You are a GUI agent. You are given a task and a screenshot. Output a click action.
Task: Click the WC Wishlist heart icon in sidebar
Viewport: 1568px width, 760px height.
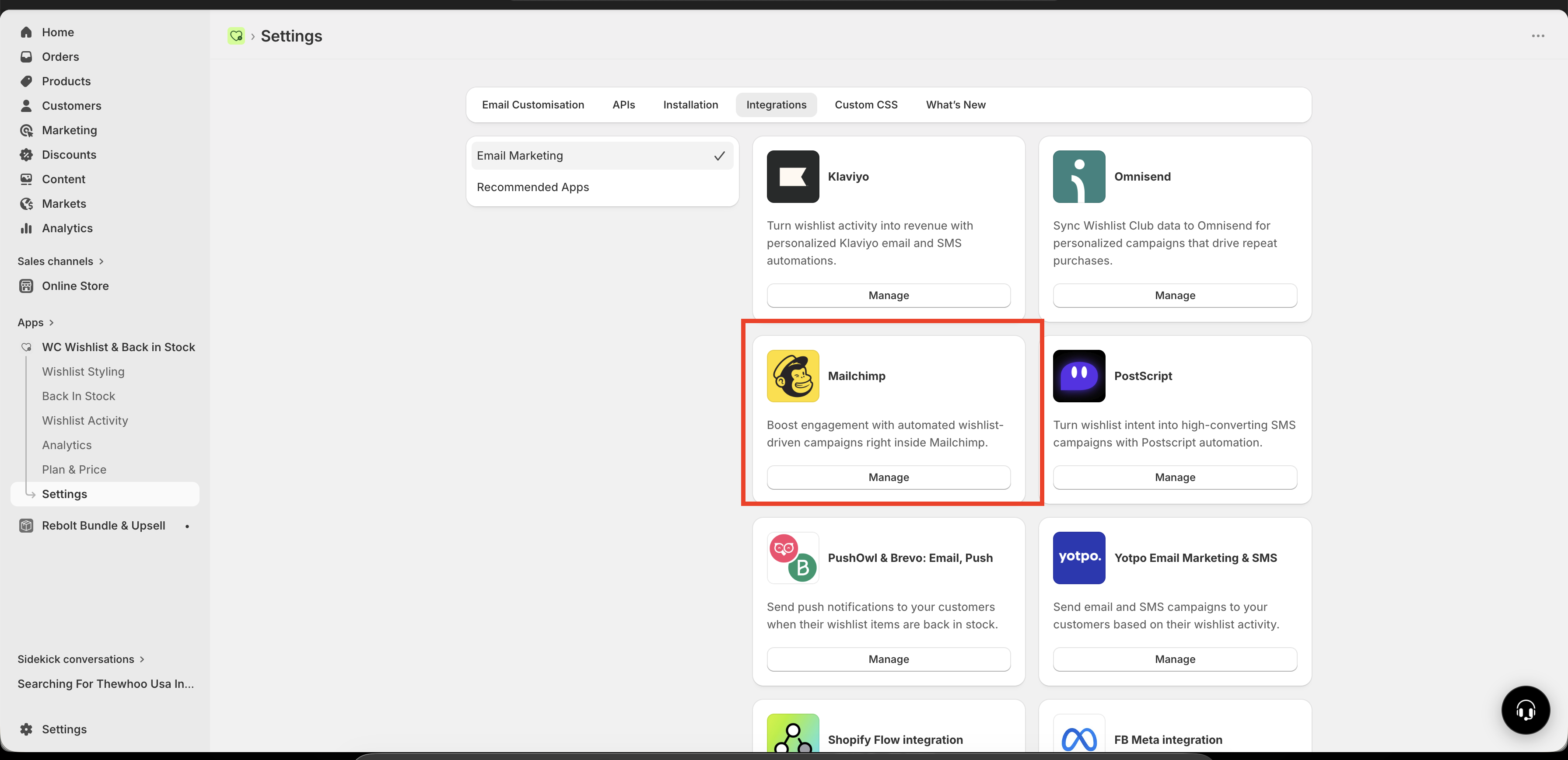pos(26,347)
